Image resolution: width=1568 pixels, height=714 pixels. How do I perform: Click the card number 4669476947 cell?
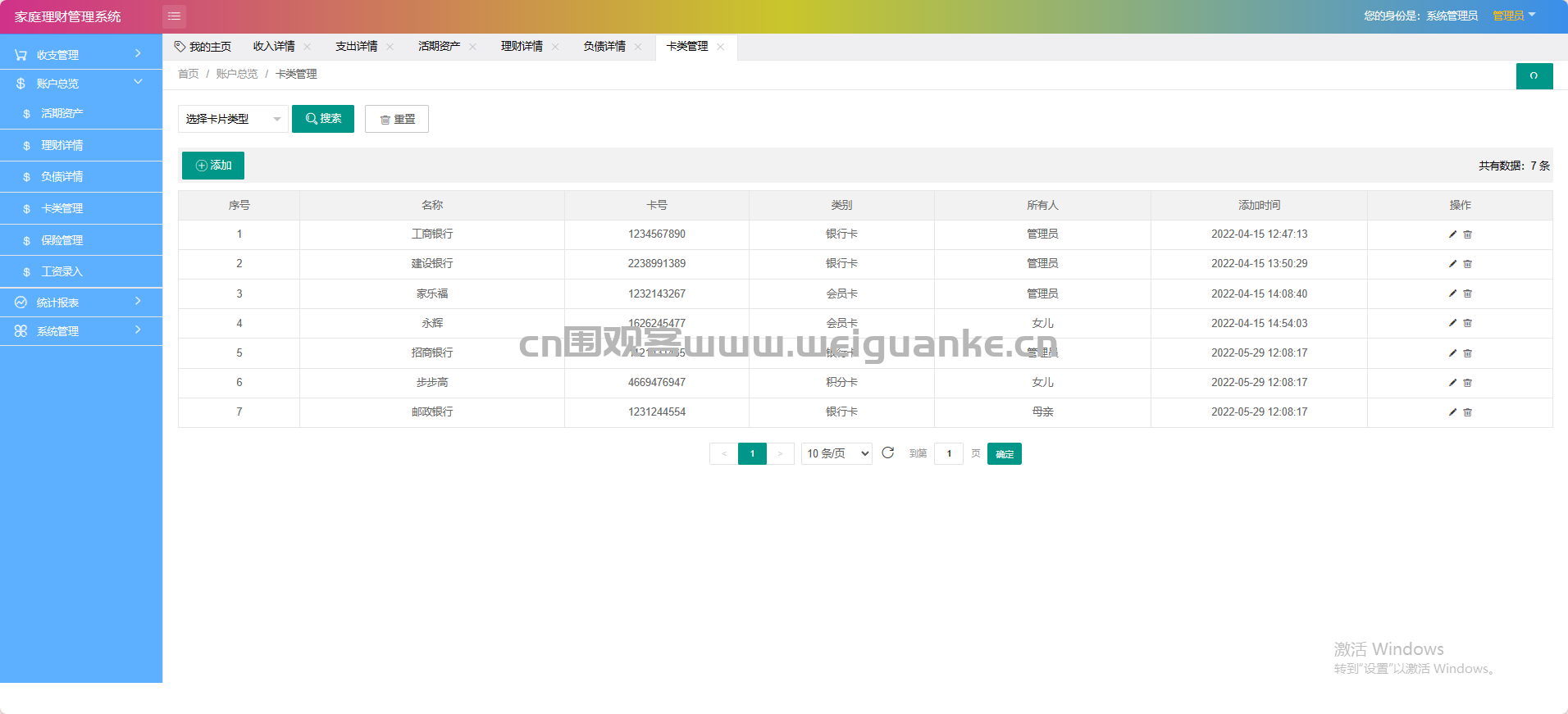pos(657,383)
